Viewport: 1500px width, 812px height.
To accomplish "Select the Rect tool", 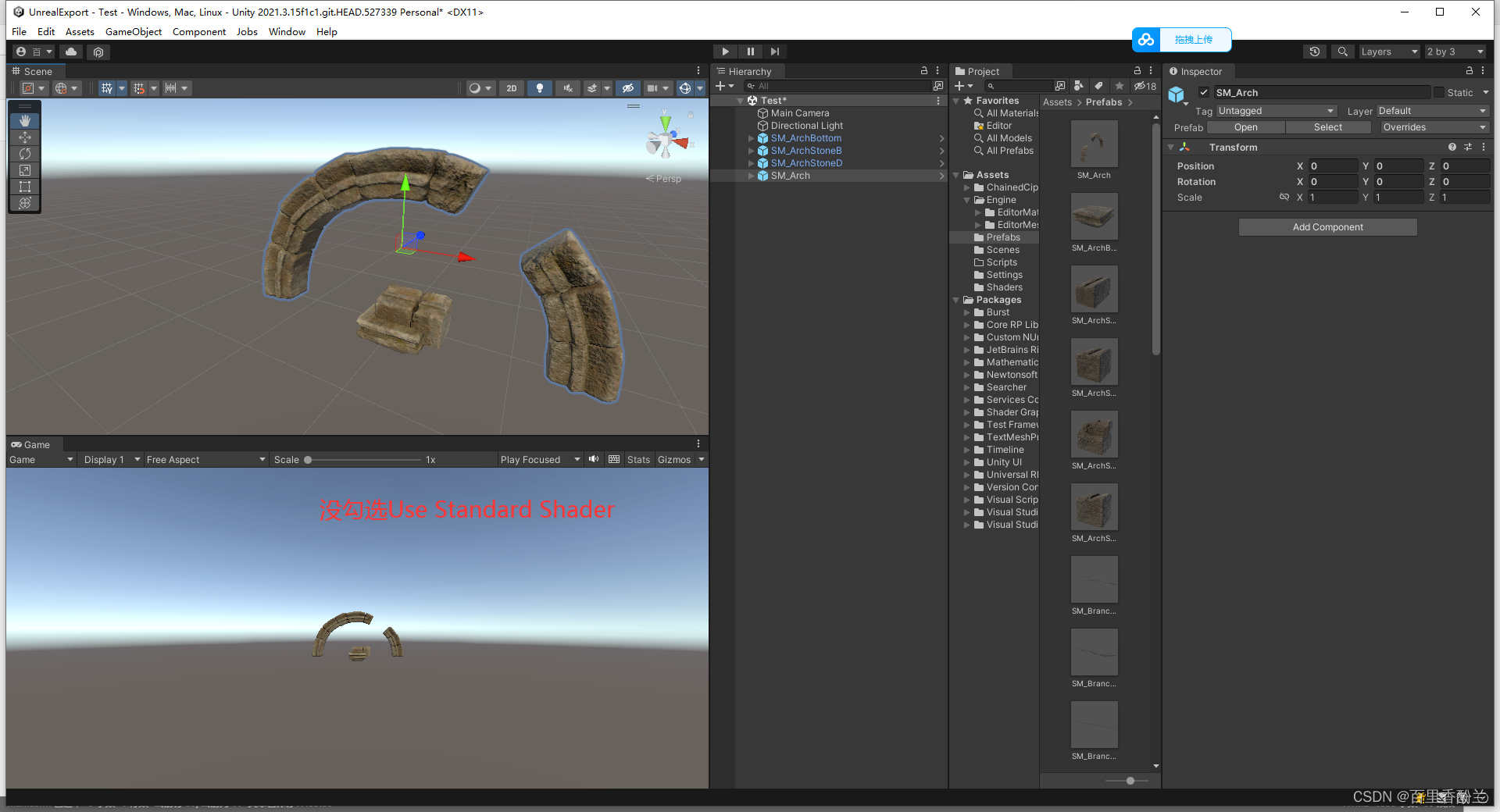I will point(25,187).
